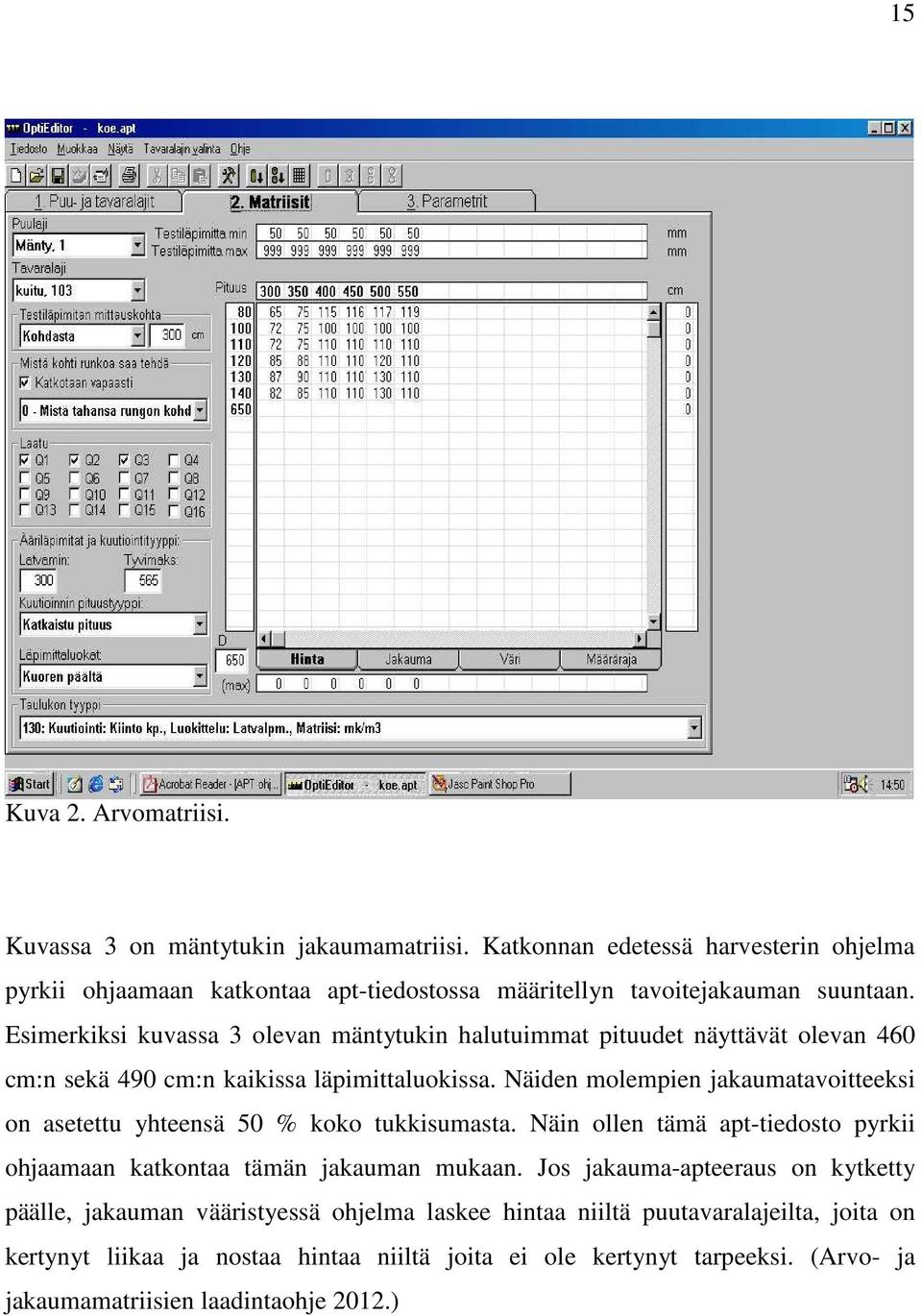This screenshot has height=1316, width=922.
Task: Select the Hinta matrix button
Action: [x=307, y=660]
